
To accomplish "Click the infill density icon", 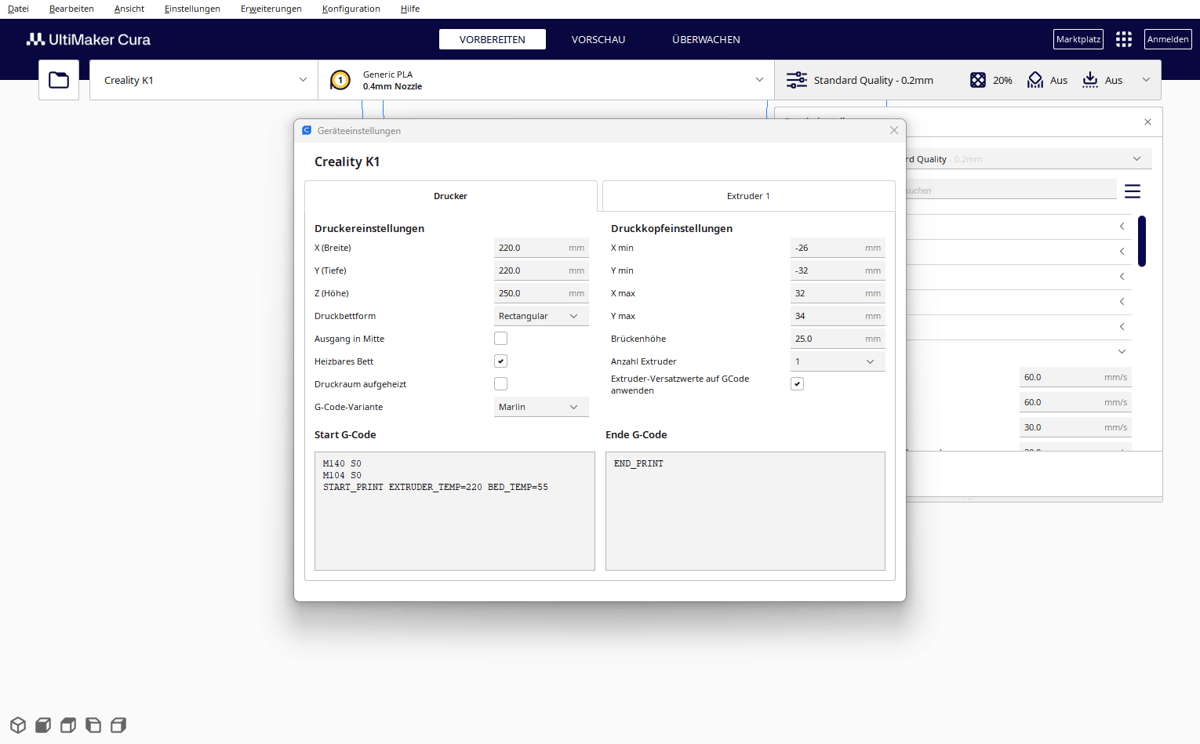I will pyautogui.click(x=978, y=80).
